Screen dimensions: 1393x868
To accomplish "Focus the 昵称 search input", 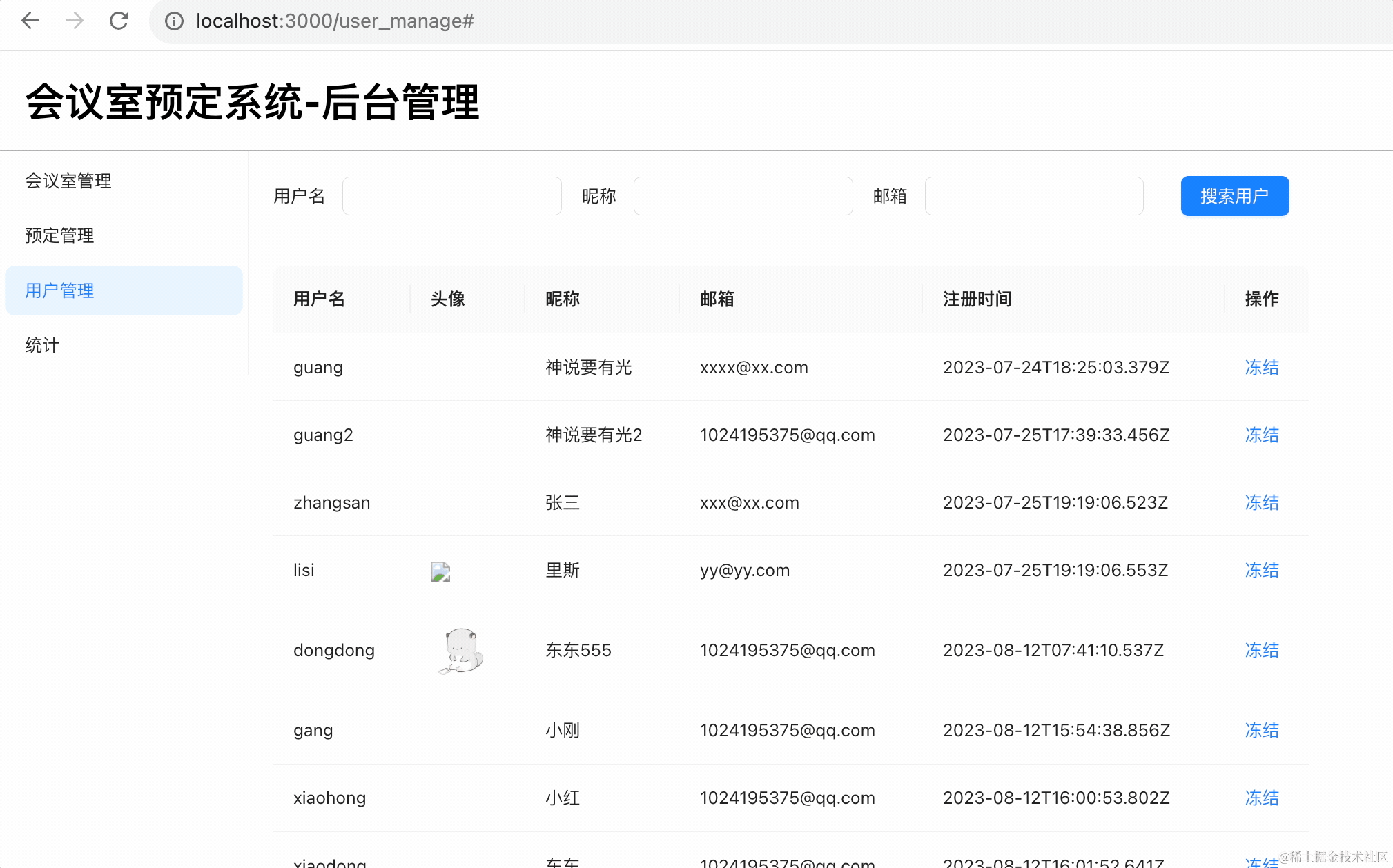I will click(743, 196).
